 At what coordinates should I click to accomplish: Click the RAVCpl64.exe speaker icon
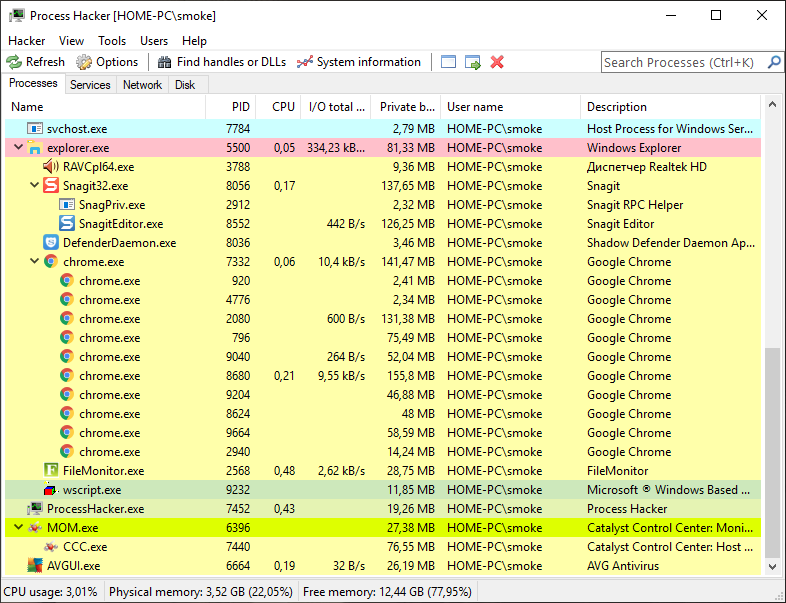point(51,167)
